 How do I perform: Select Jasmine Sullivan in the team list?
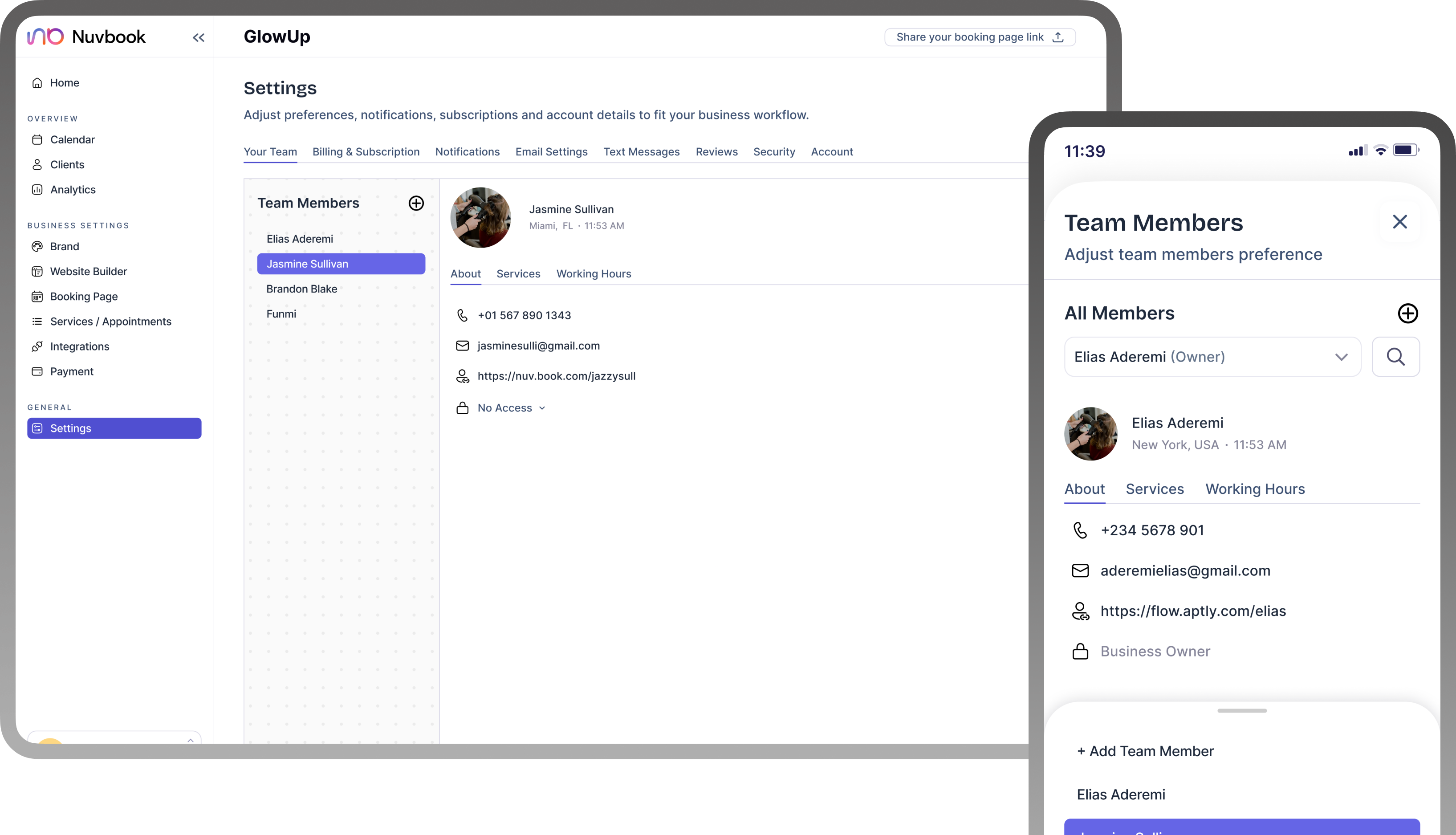tap(341, 264)
